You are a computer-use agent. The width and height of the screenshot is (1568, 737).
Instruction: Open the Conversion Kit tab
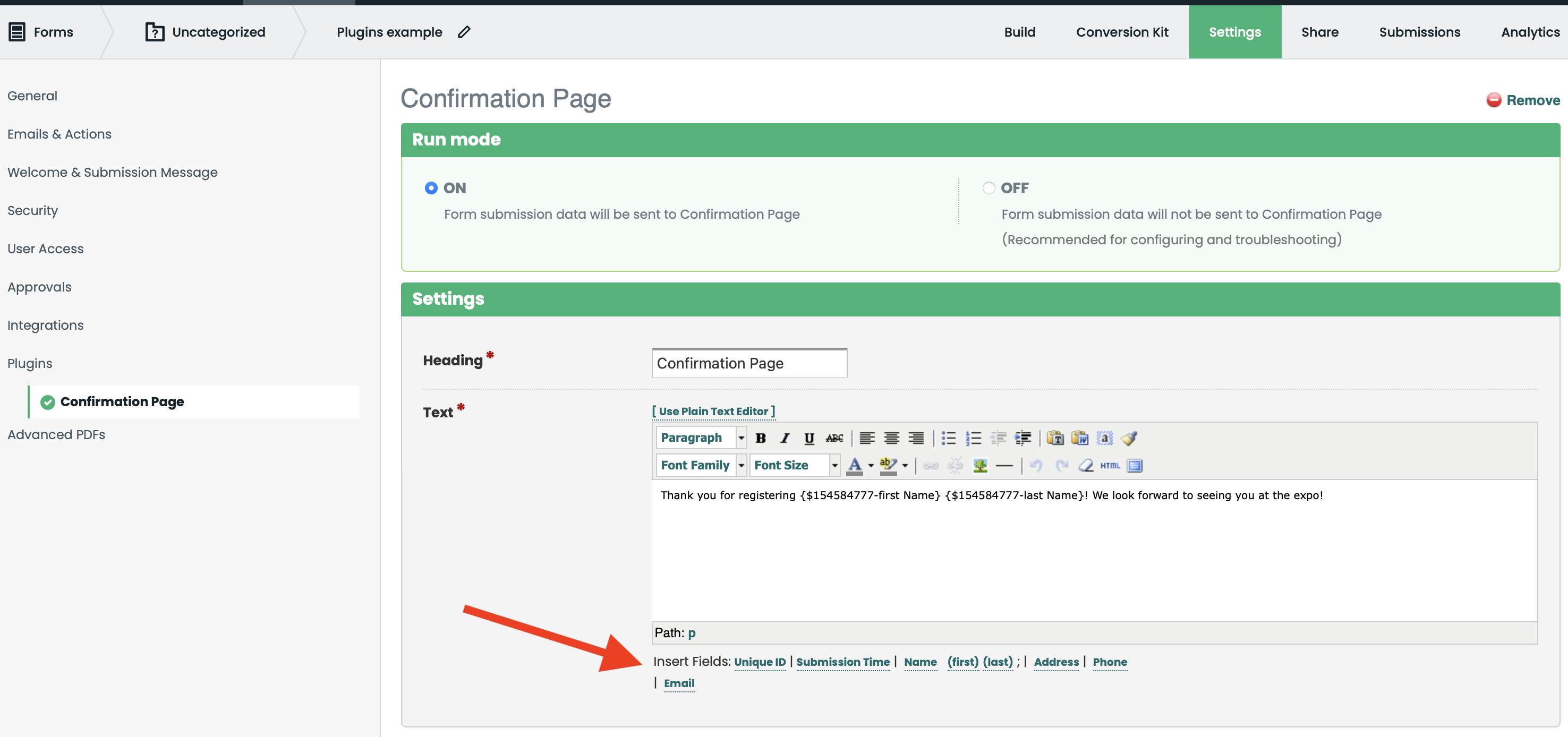click(1122, 32)
